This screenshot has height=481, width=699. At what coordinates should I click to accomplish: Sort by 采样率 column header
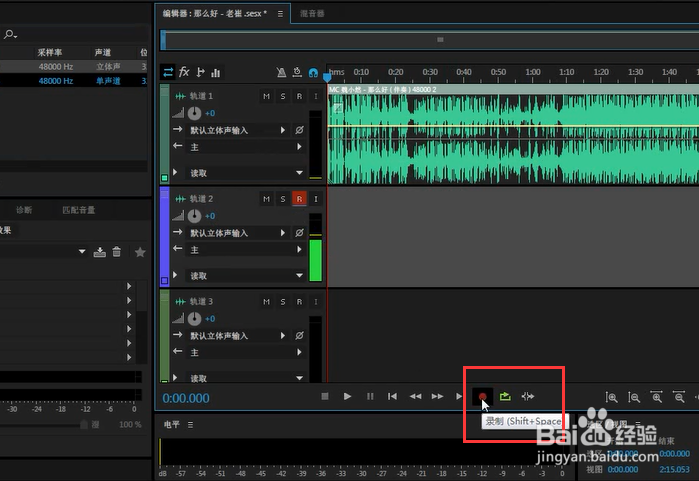(50, 52)
